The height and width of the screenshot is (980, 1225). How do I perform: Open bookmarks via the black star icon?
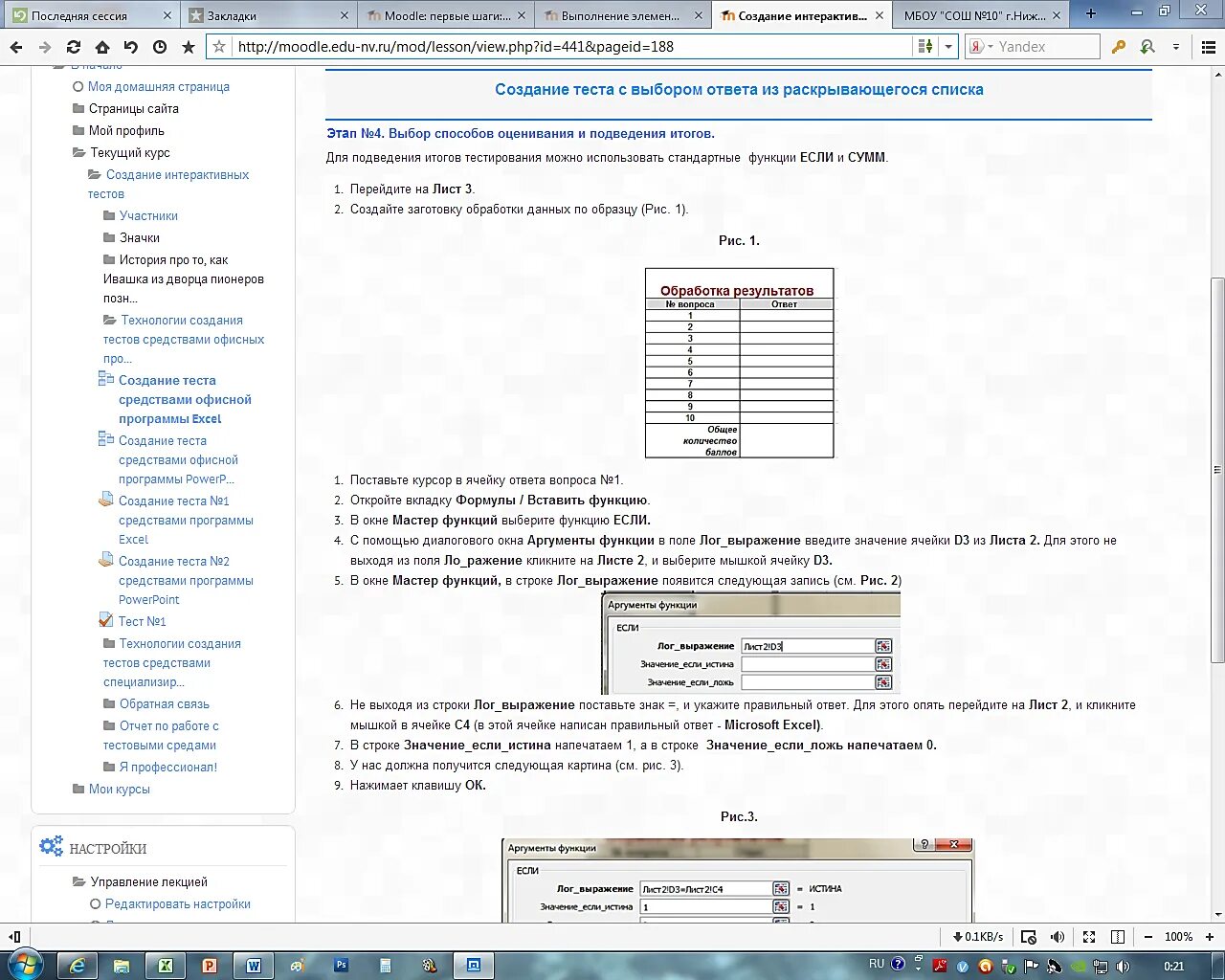pyautogui.click(x=189, y=47)
